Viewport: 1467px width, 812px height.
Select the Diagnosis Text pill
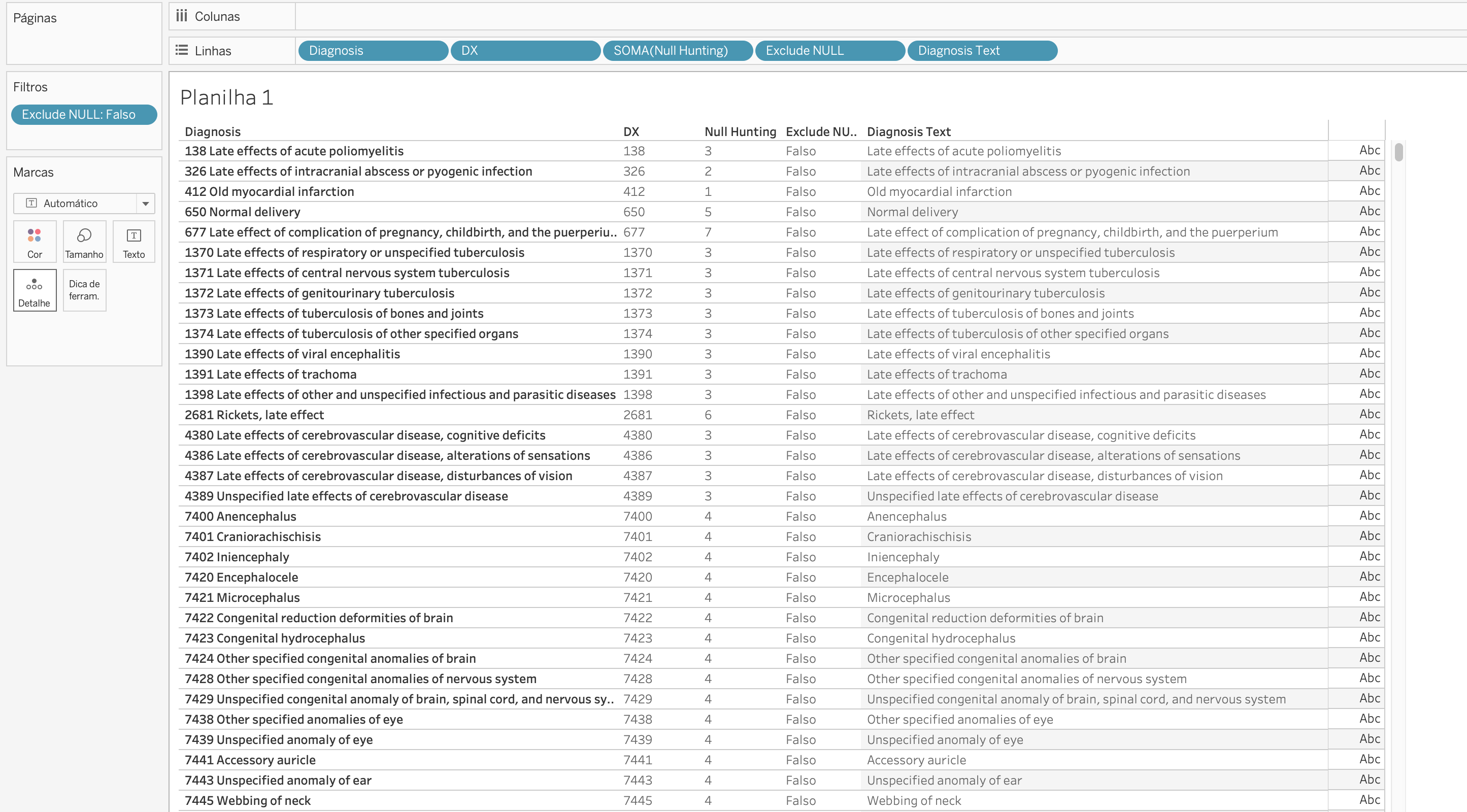click(982, 50)
